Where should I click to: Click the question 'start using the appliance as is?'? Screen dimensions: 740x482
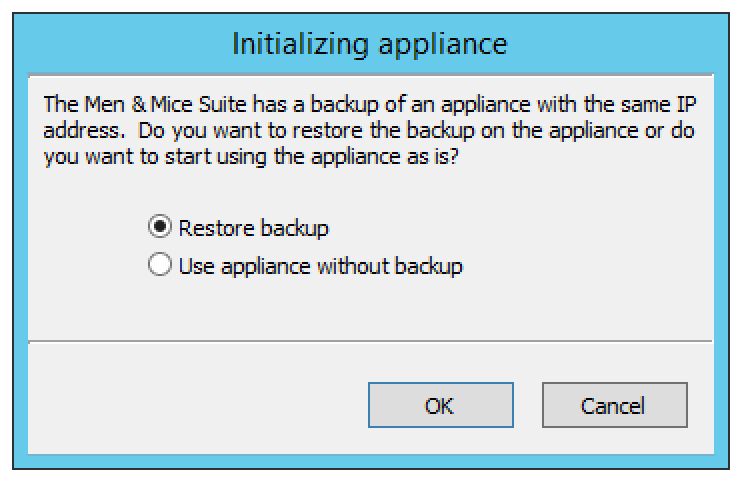pyautogui.click(x=311, y=156)
